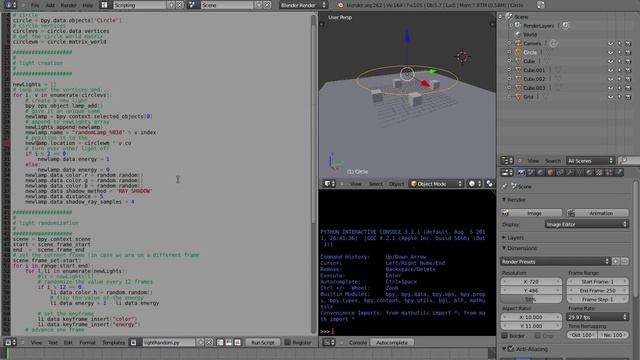Adjust the 50% resolution percentage slider
The image size is (640, 360).
point(531,299)
